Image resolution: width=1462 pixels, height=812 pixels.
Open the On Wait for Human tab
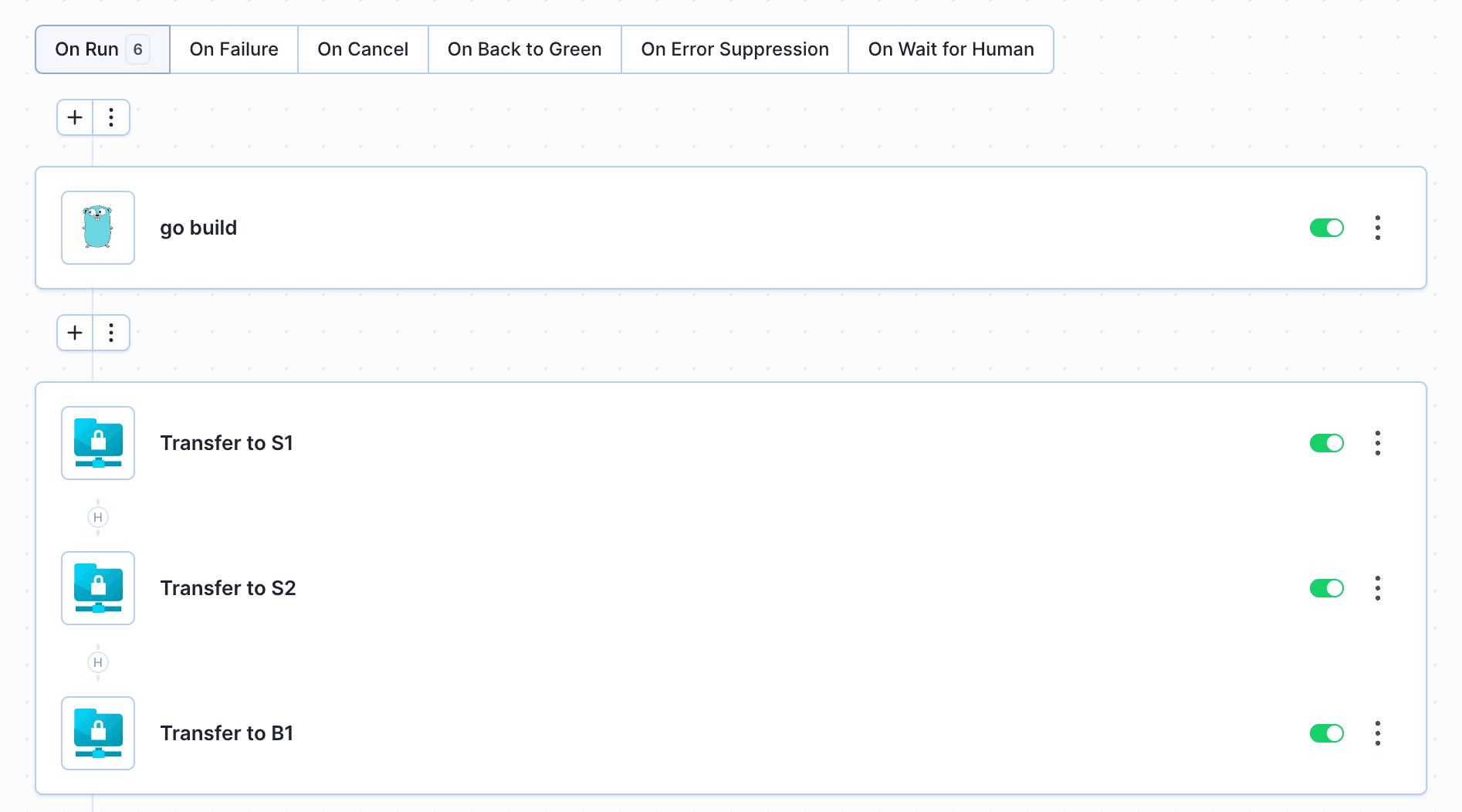pyautogui.click(x=950, y=49)
